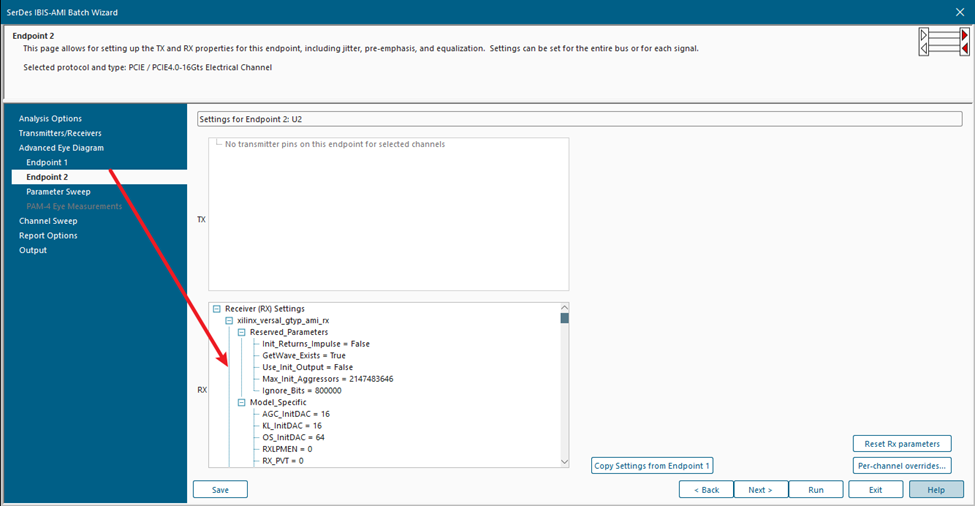Click the RX tree scroll up arrow

(564, 308)
